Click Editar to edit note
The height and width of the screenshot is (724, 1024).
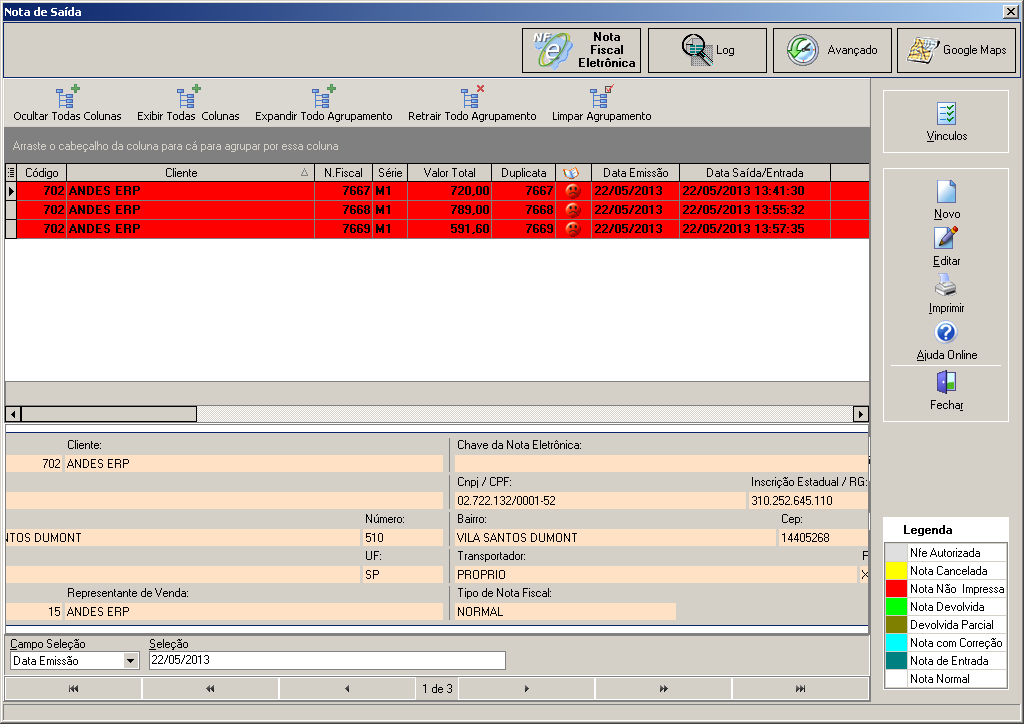(946, 247)
